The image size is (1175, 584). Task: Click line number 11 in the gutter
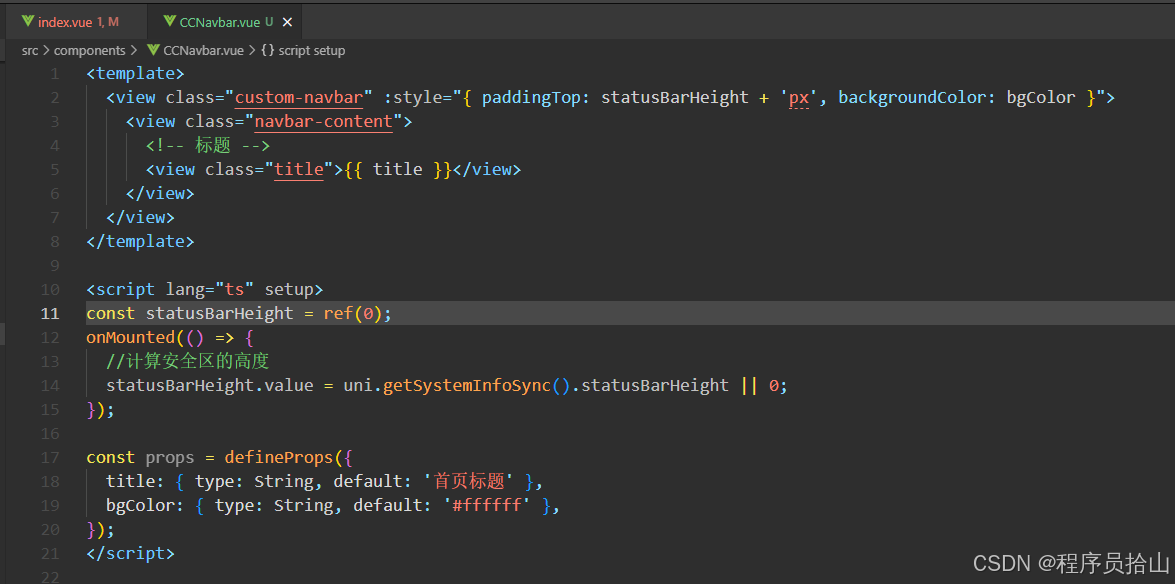point(49,313)
